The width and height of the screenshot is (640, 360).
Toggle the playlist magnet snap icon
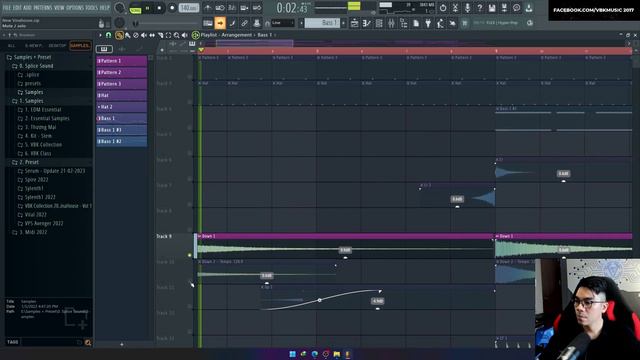(x=109, y=36)
